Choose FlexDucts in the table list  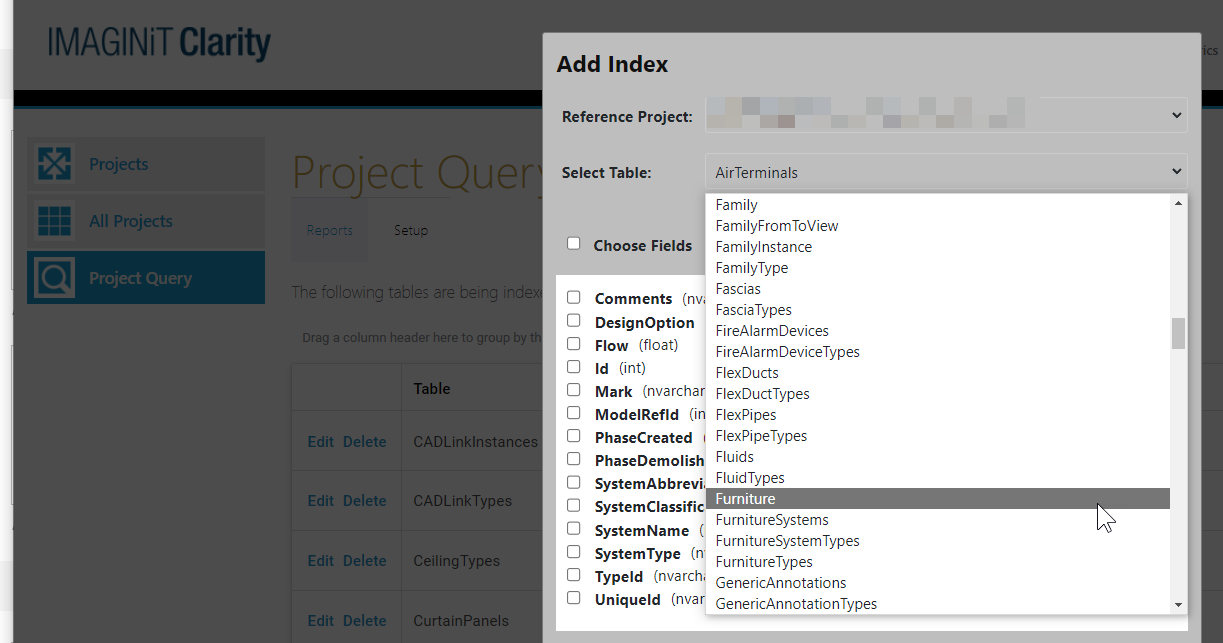click(747, 373)
